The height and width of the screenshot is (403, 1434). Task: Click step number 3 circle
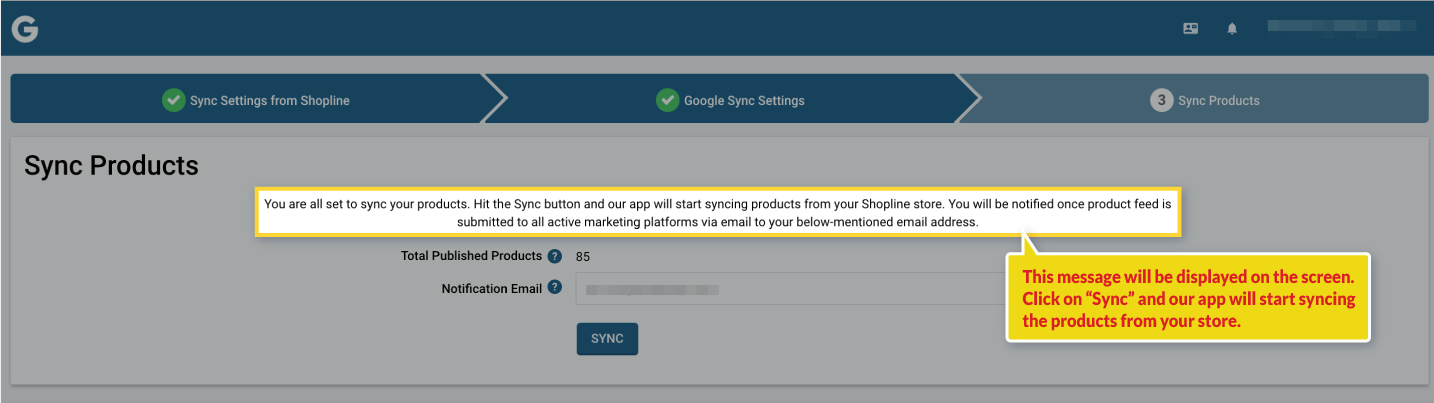(1161, 100)
